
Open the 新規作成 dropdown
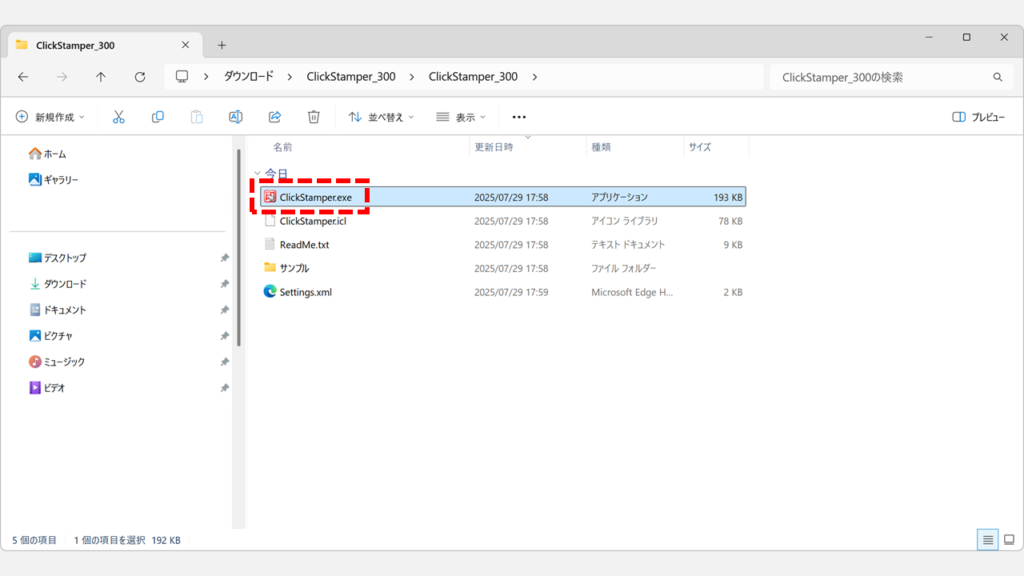point(50,117)
